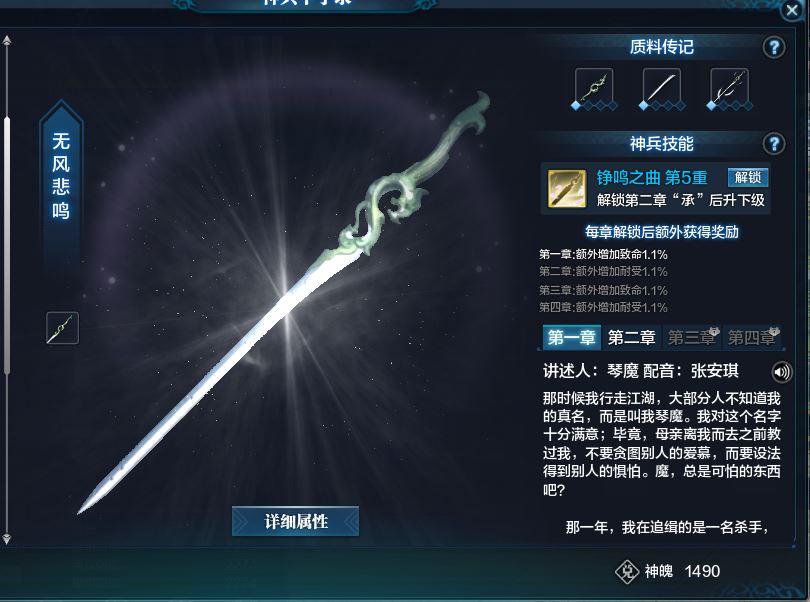Click the small sword thumbnail on left sidebar
Image resolution: width=810 pixels, height=602 pixels.
click(x=63, y=328)
